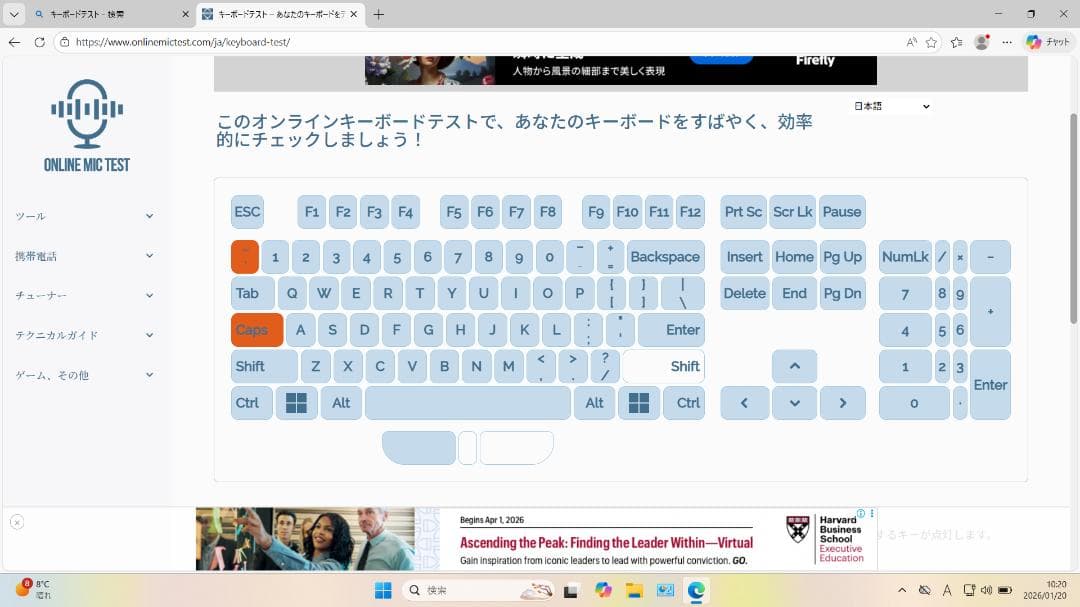
Task: Toggle the NumLk key on the numpad
Action: [905, 257]
